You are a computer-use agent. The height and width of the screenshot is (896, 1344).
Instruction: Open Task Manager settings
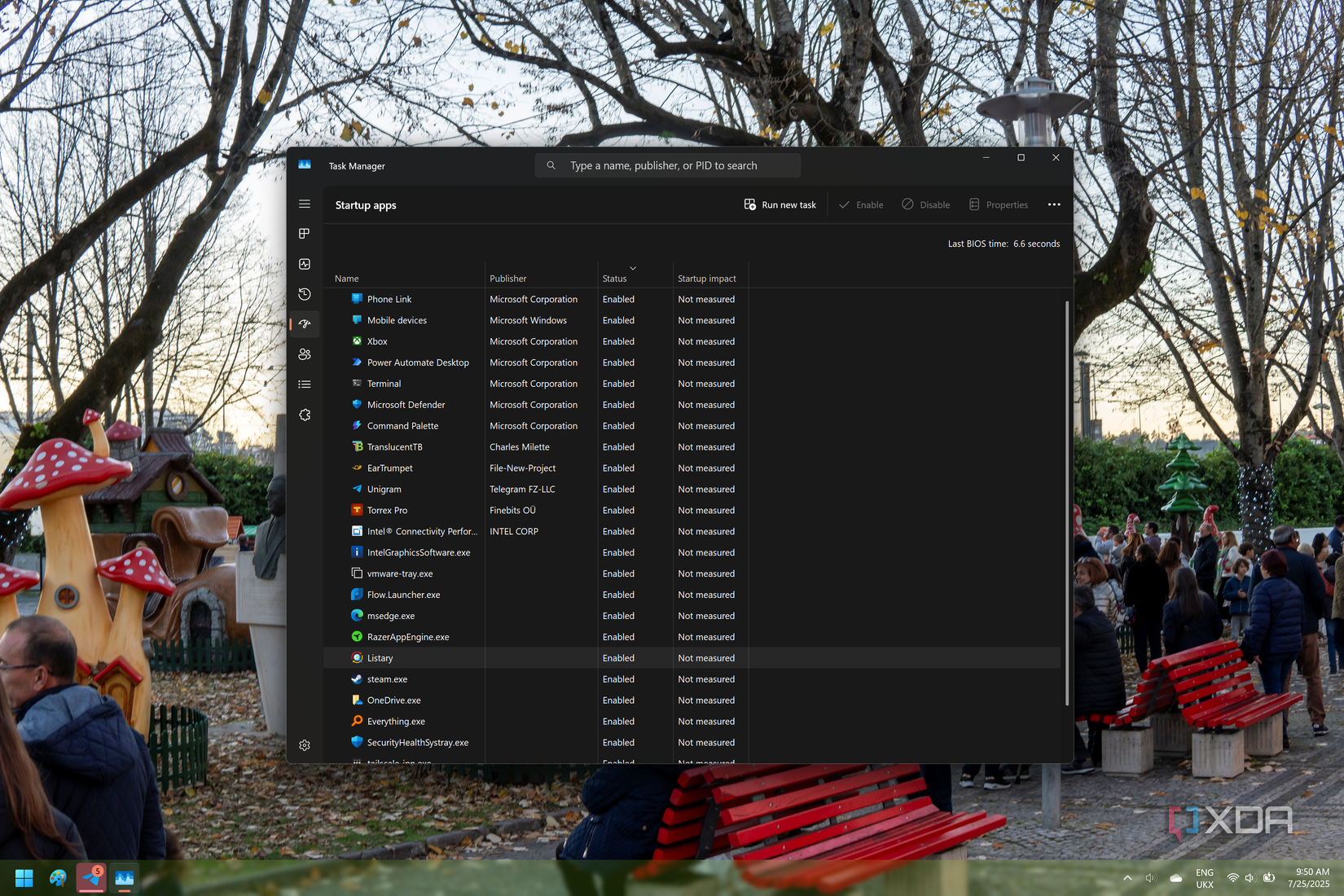click(x=305, y=744)
